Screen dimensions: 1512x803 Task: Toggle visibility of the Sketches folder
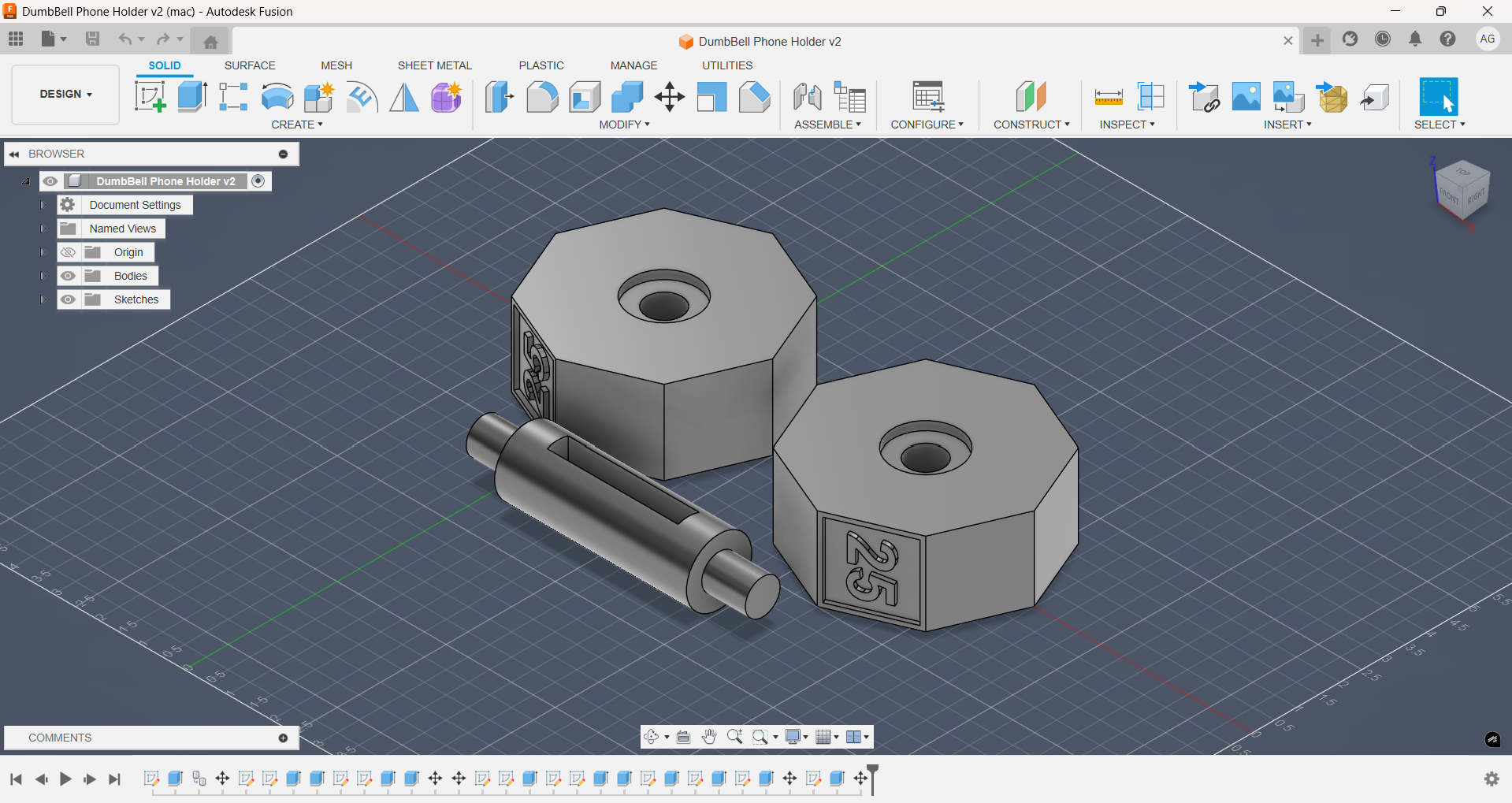point(69,299)
